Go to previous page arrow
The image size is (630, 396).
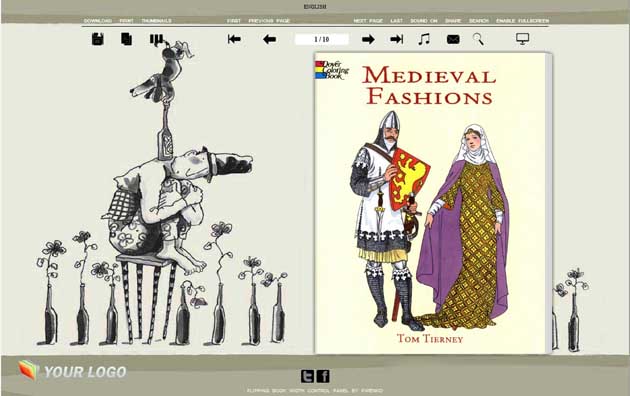pos(269,39)
